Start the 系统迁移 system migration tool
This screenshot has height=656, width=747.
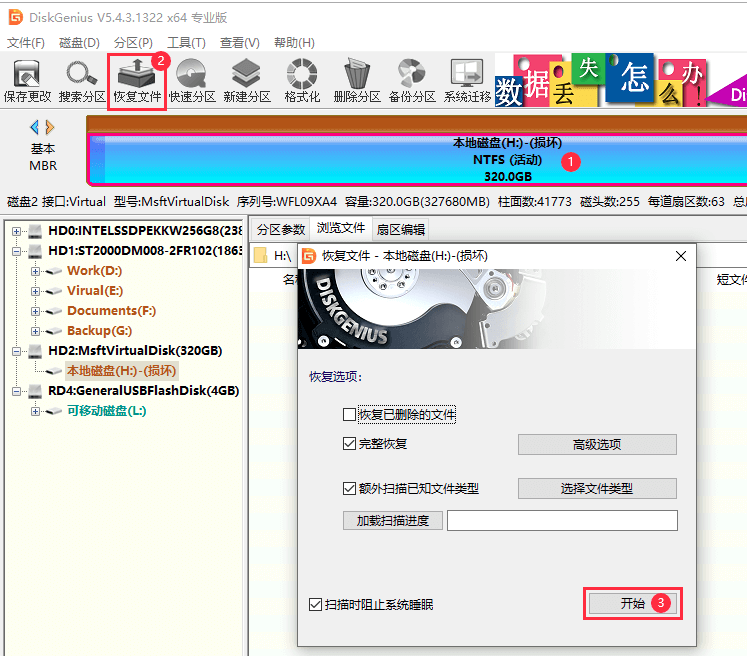click(x=467, y=81)
